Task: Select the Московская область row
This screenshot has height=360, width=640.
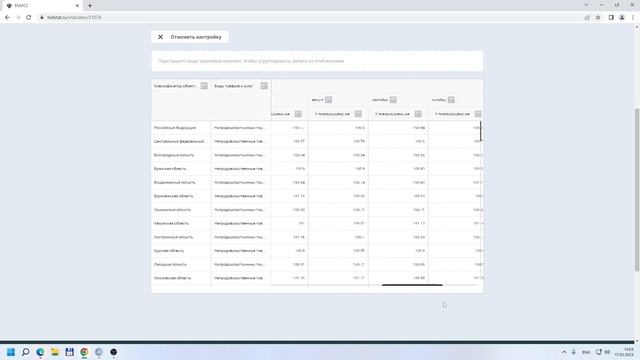Action: click(x=316, y=278)
